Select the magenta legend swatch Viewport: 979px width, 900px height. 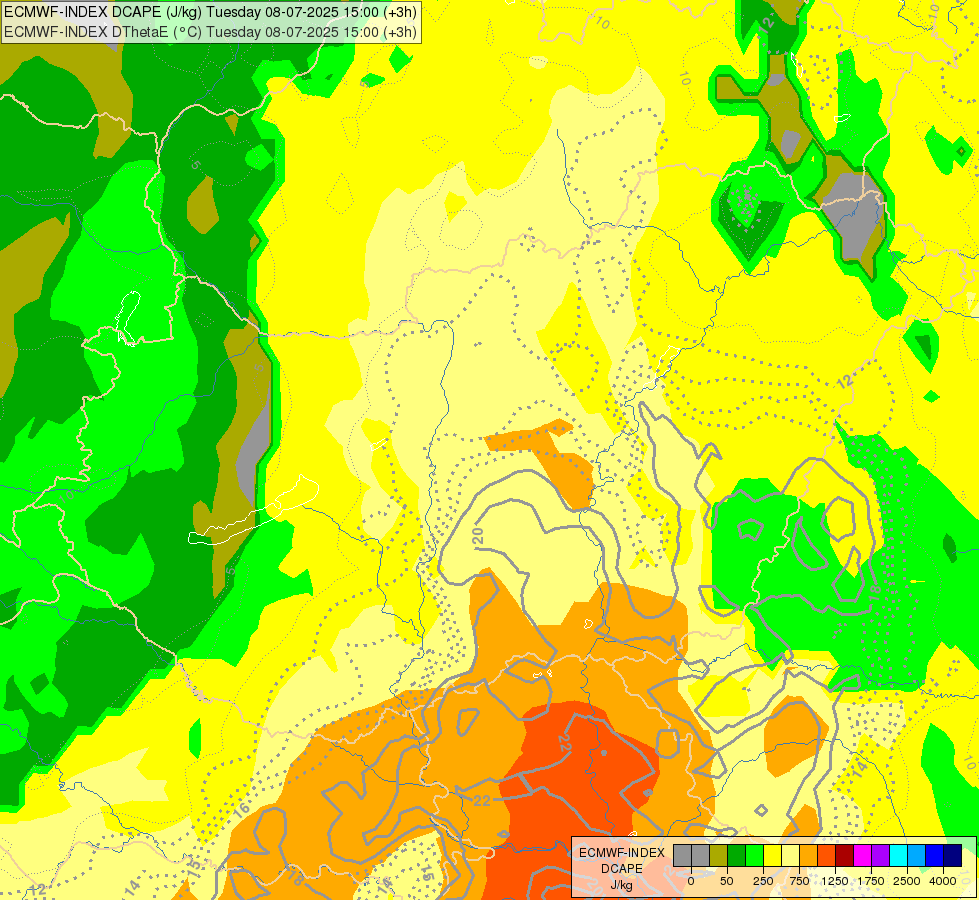click(x=863, y=855)
